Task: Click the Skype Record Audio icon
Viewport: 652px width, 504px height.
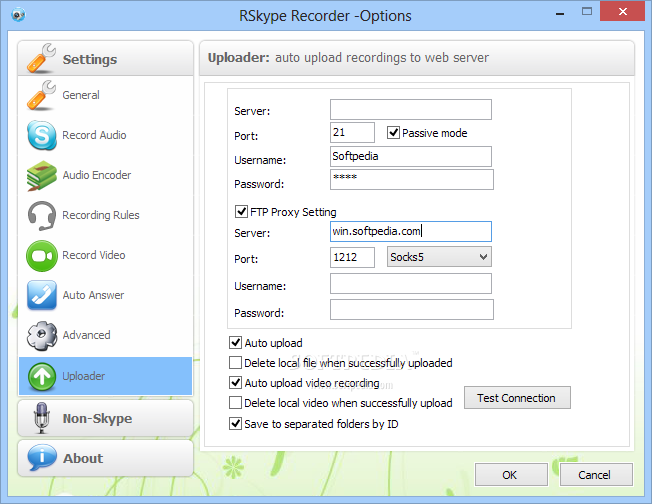Action: pyautogui.click(x=42, y=135)
